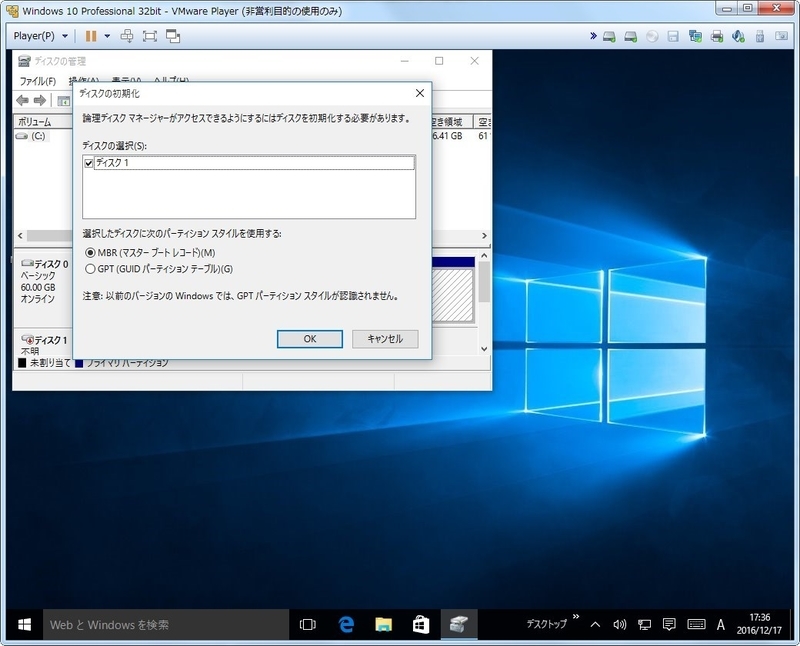Click the second hard disk device icon

coord(631,37)
